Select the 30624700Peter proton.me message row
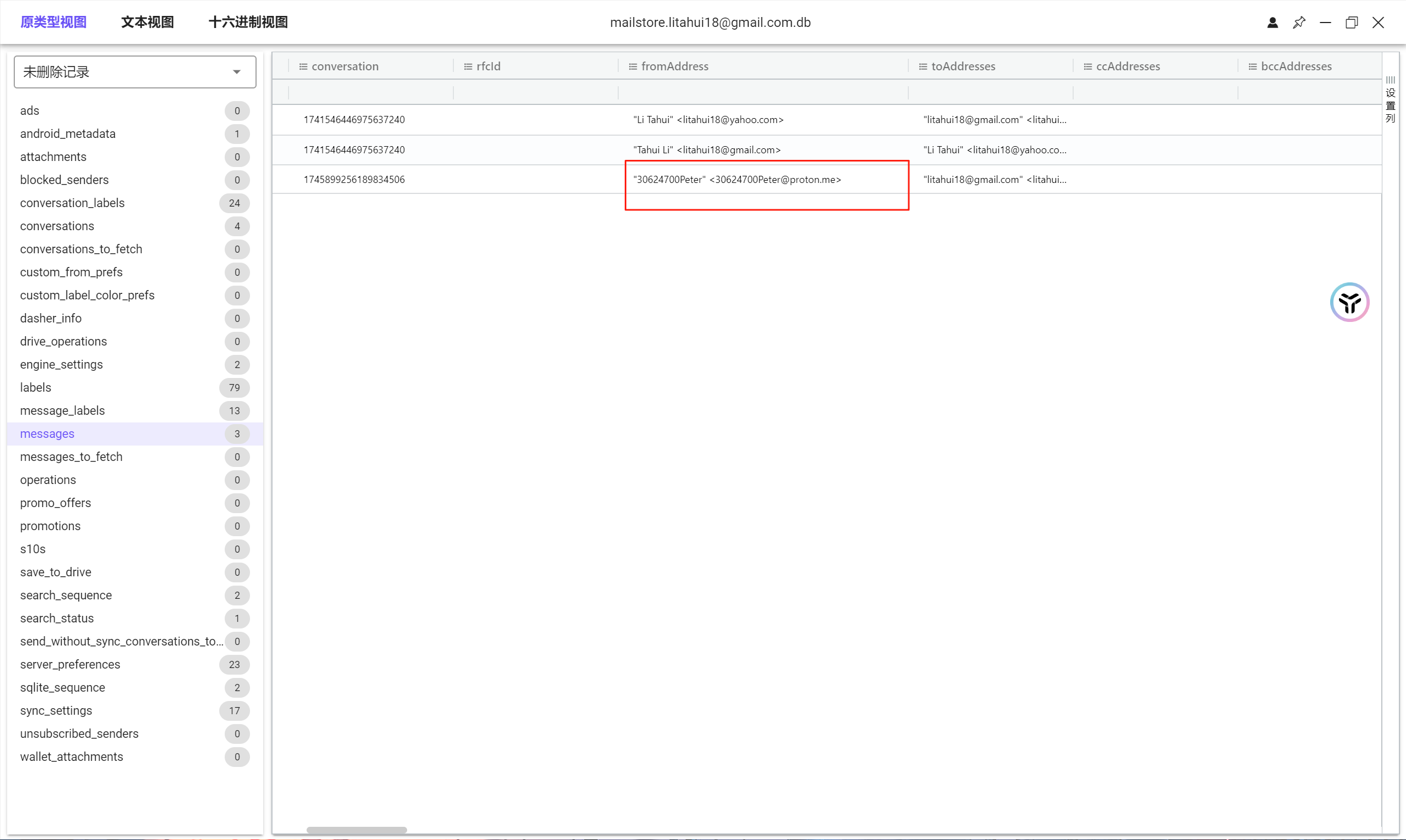1406x840 pixels. tap(736, 180)
